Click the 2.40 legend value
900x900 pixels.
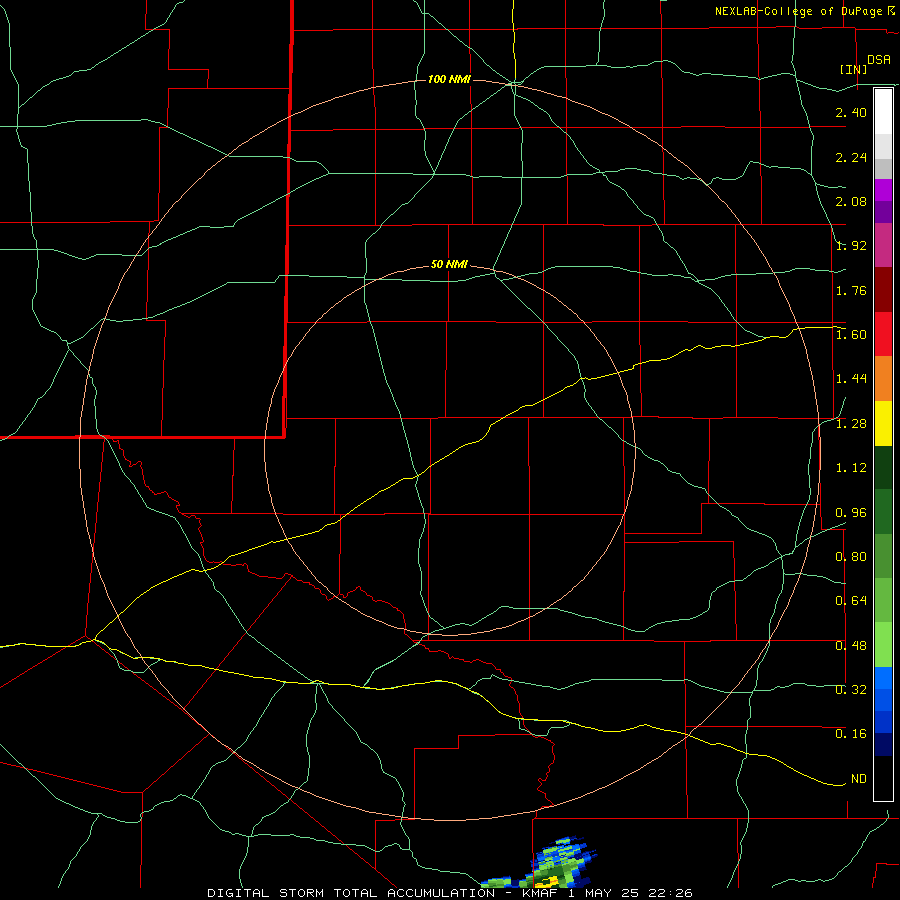(851, 112)
